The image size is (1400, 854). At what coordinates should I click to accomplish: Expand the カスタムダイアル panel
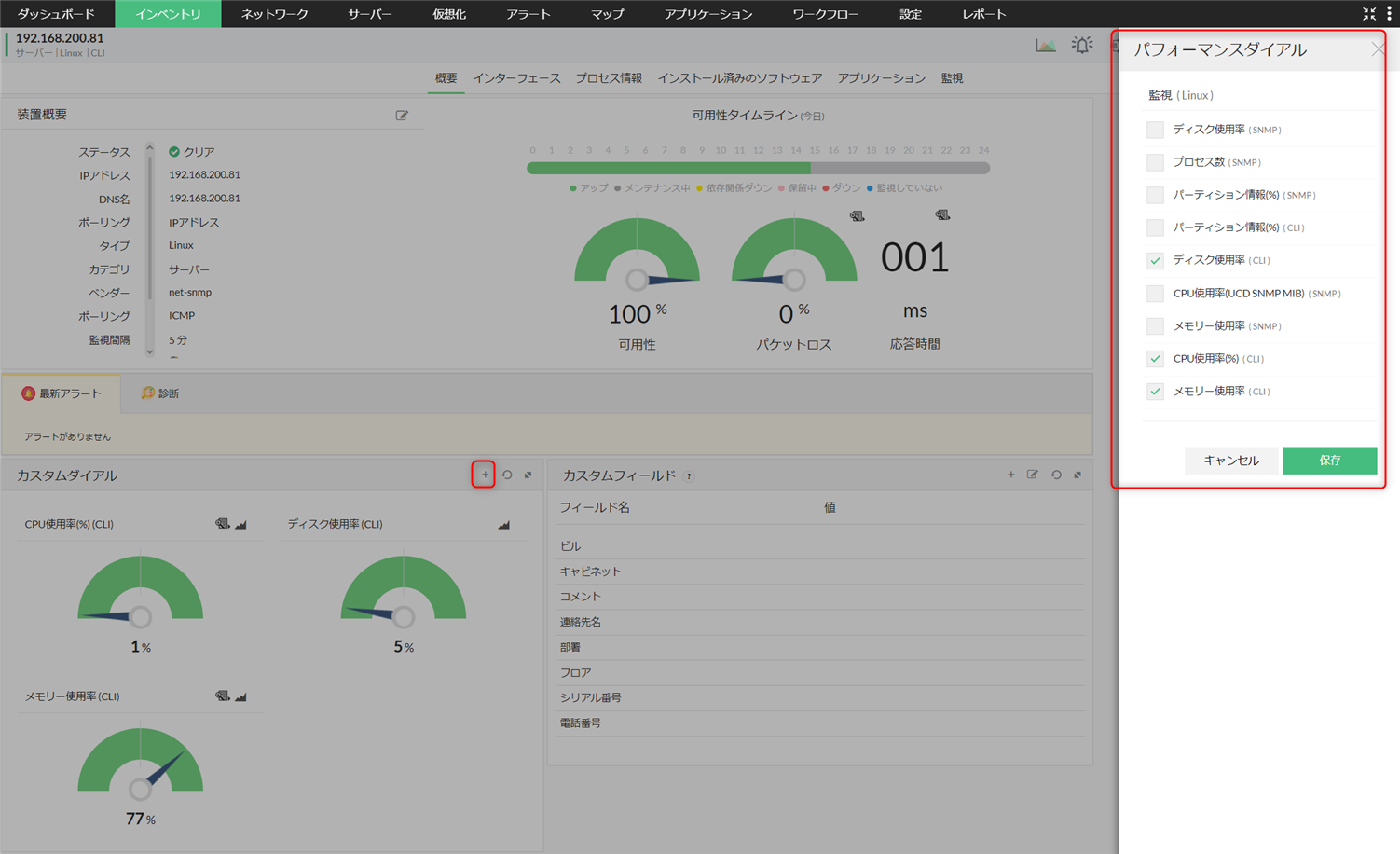click(x=528, y=475)
